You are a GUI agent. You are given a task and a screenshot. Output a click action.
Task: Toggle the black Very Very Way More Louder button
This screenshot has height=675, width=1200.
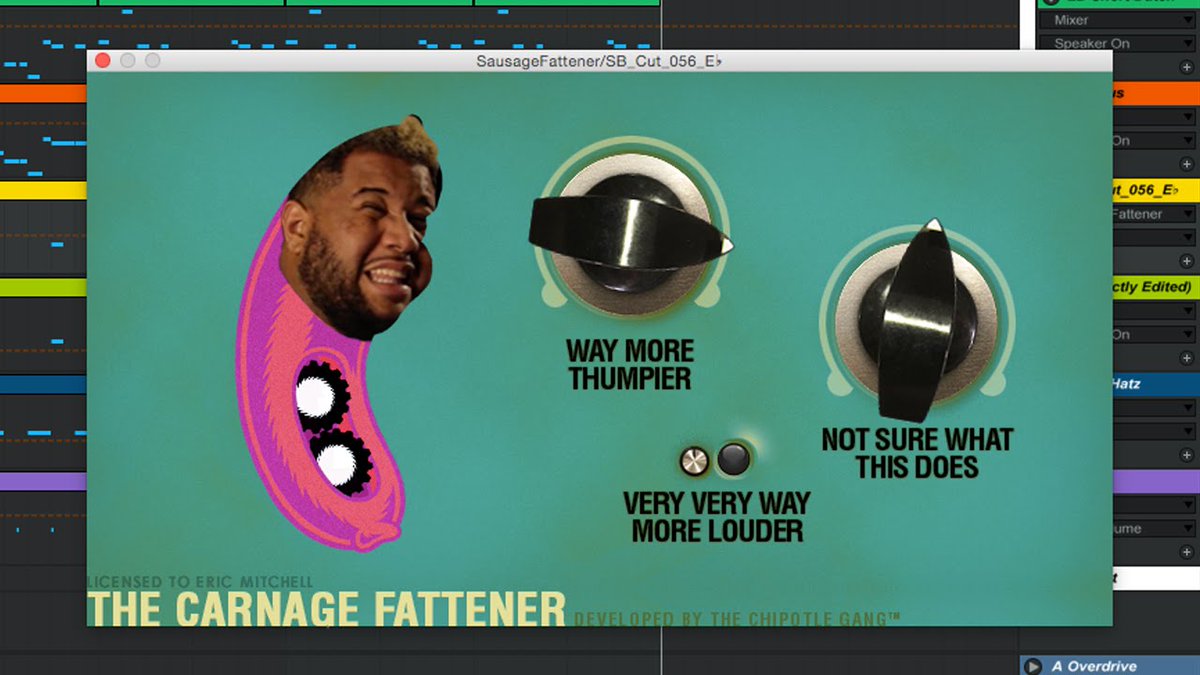pos(734,459)
